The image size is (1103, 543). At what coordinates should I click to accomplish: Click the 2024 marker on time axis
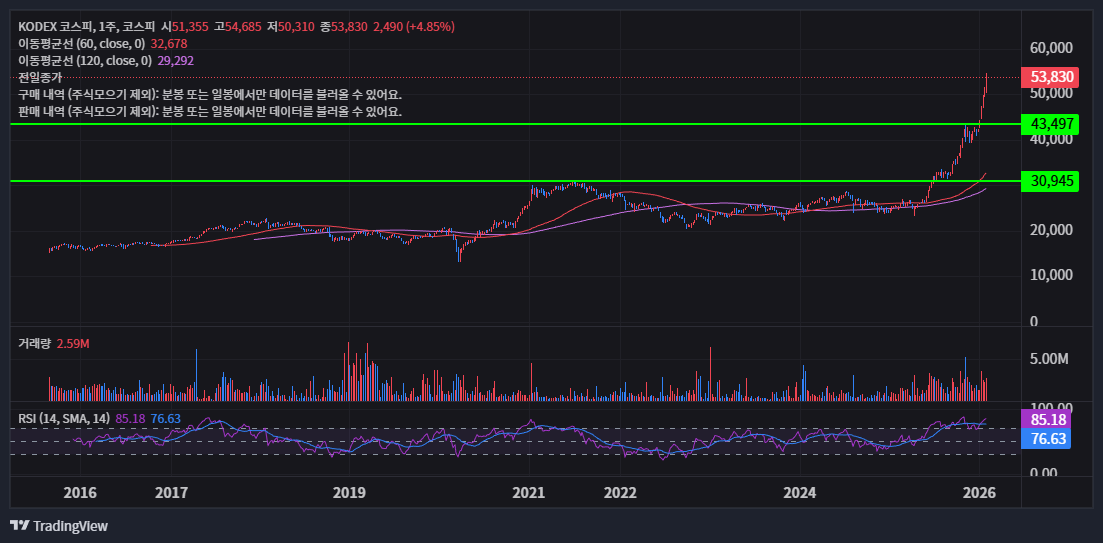799,493
